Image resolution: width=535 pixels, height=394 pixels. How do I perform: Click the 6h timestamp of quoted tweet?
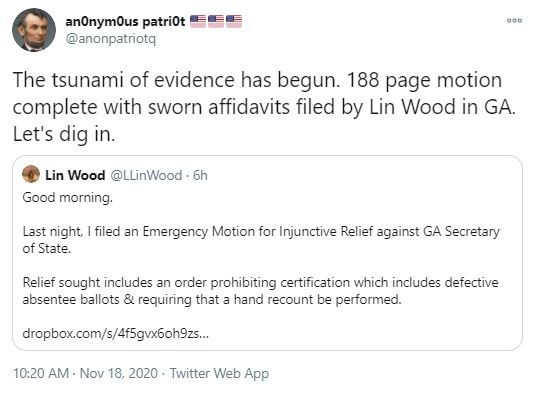point(200,175)
